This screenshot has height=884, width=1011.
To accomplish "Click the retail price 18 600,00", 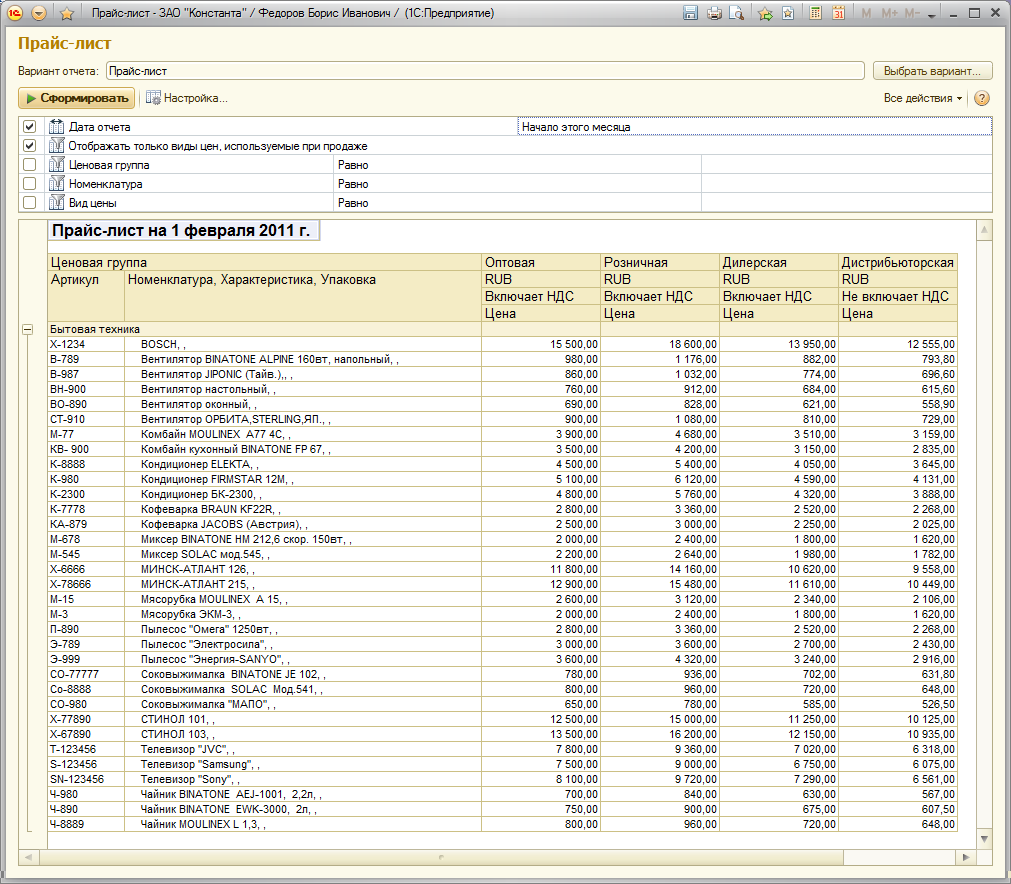I will (x=660, y=344).
